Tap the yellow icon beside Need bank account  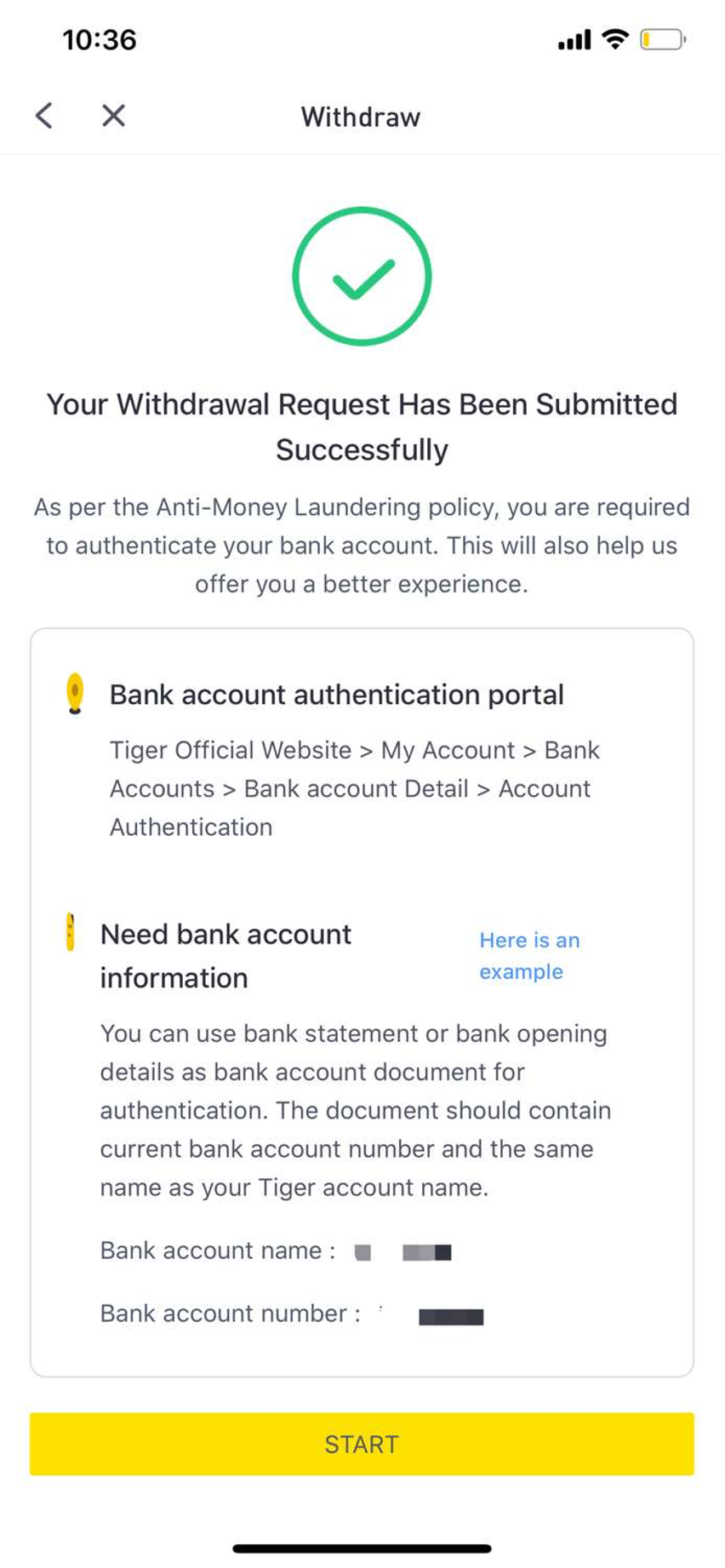71,932
